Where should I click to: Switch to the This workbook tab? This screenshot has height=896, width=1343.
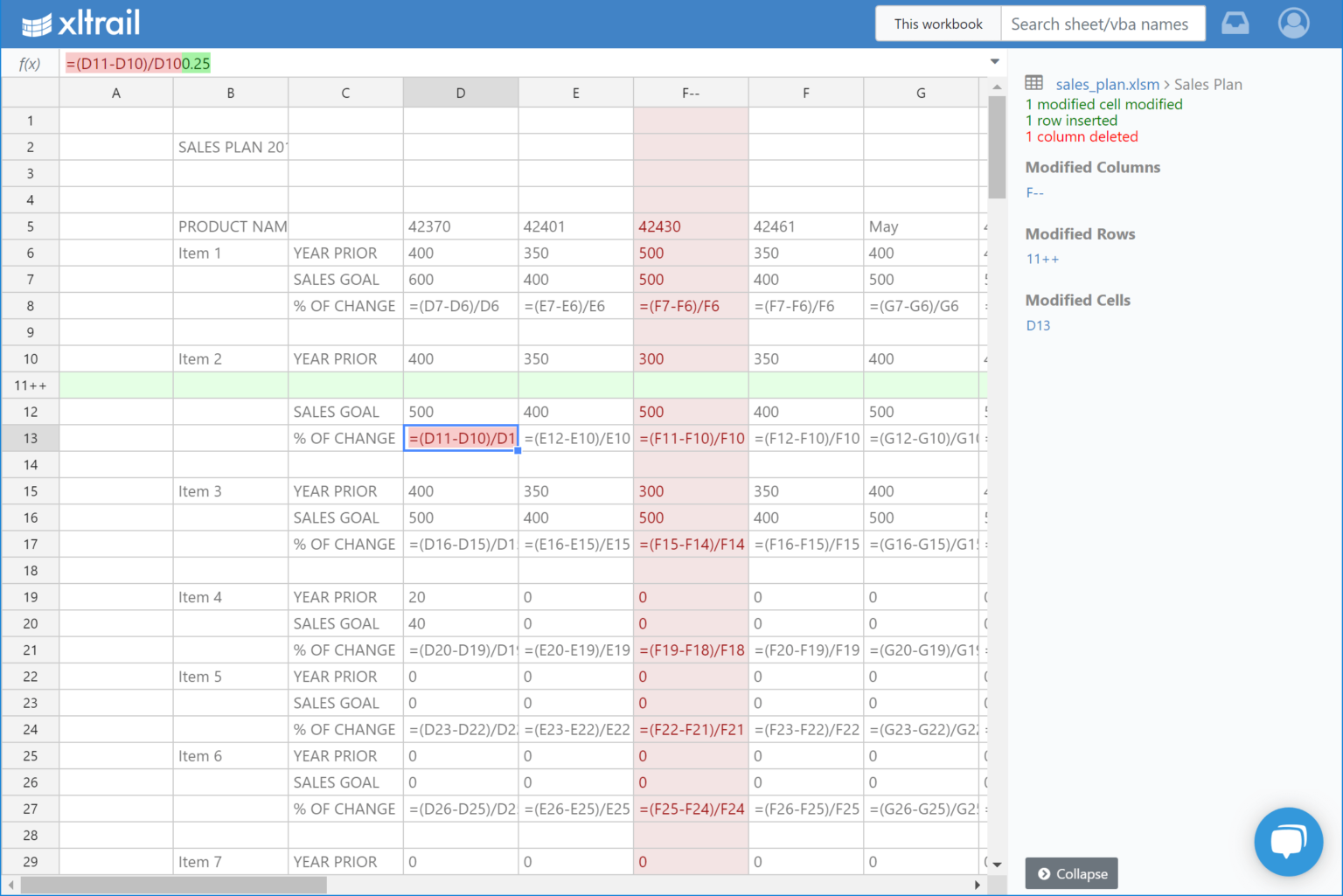pyautogui.click(x=937, y=24)
